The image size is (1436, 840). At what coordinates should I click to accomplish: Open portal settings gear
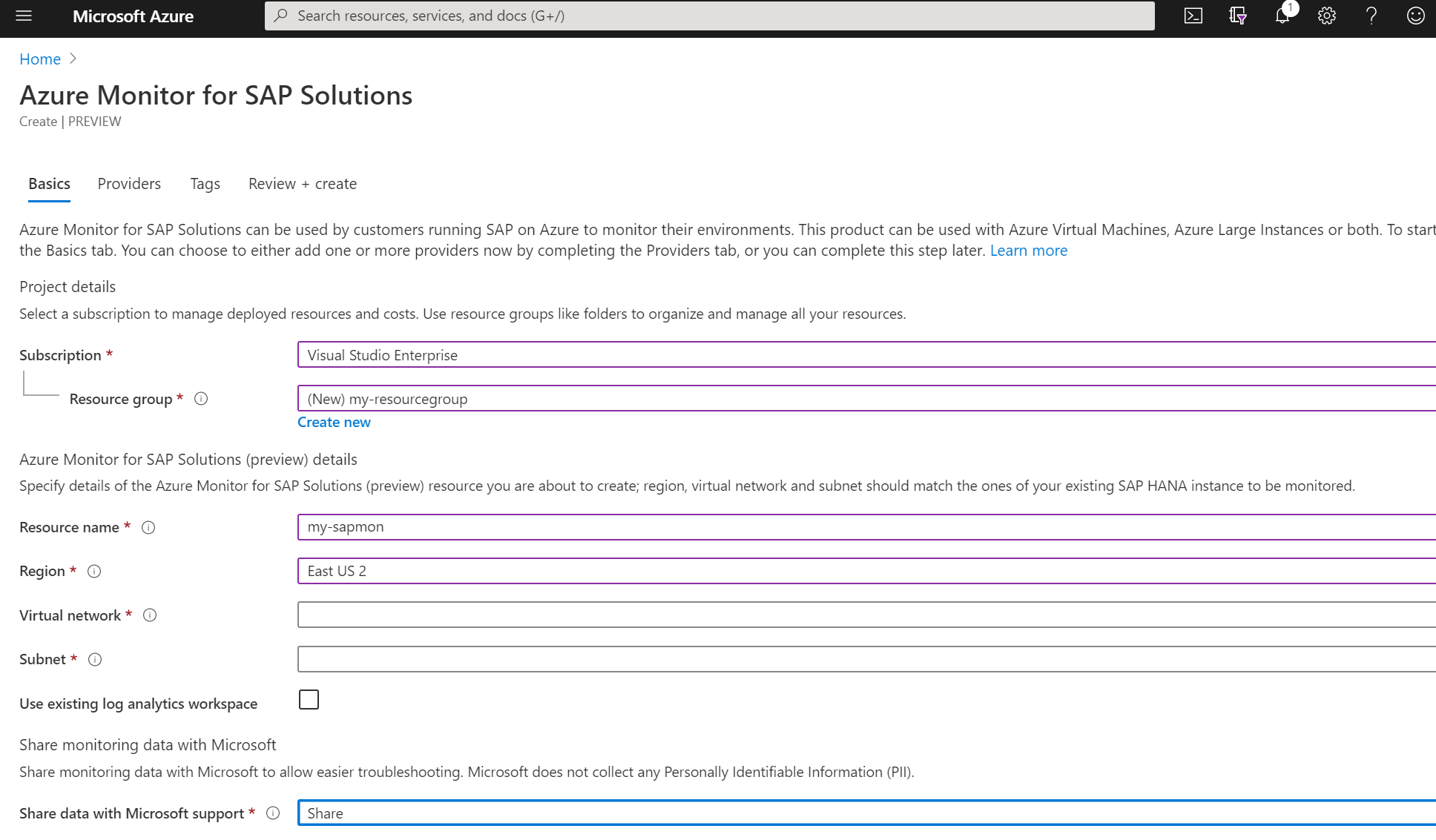[x=1327, y=16]
